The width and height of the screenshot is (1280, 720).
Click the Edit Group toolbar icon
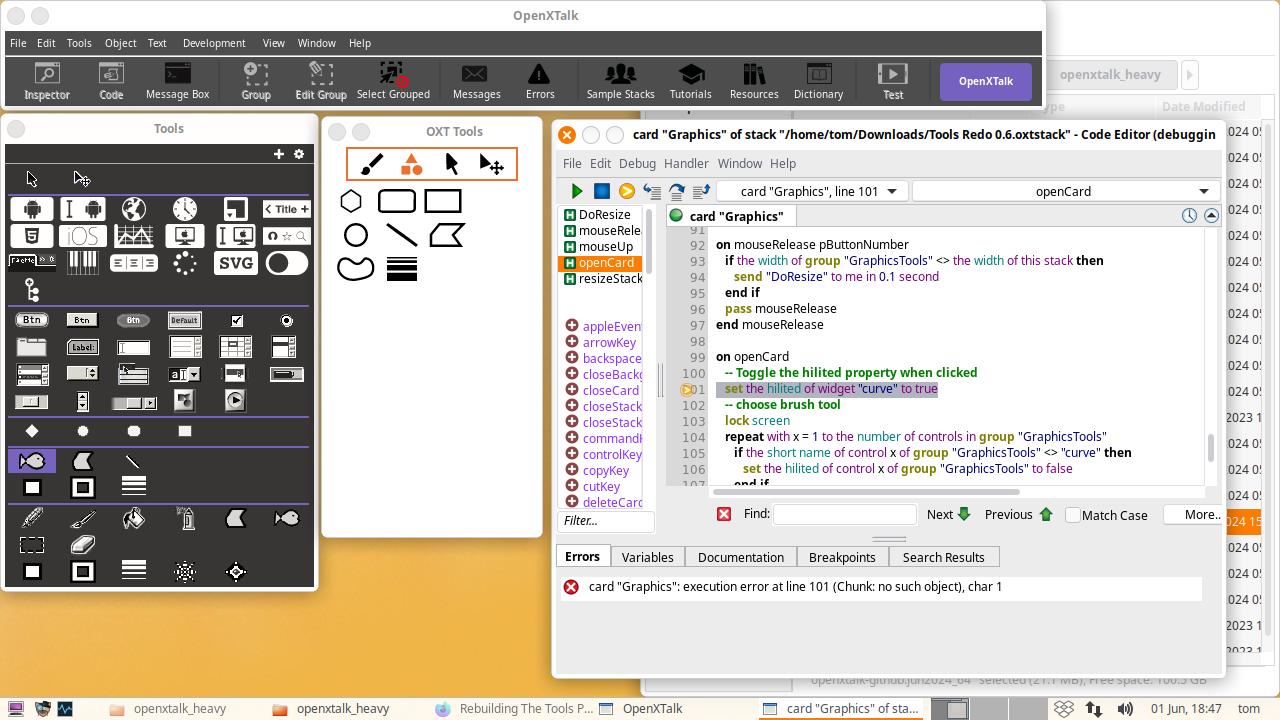[321, 81]
